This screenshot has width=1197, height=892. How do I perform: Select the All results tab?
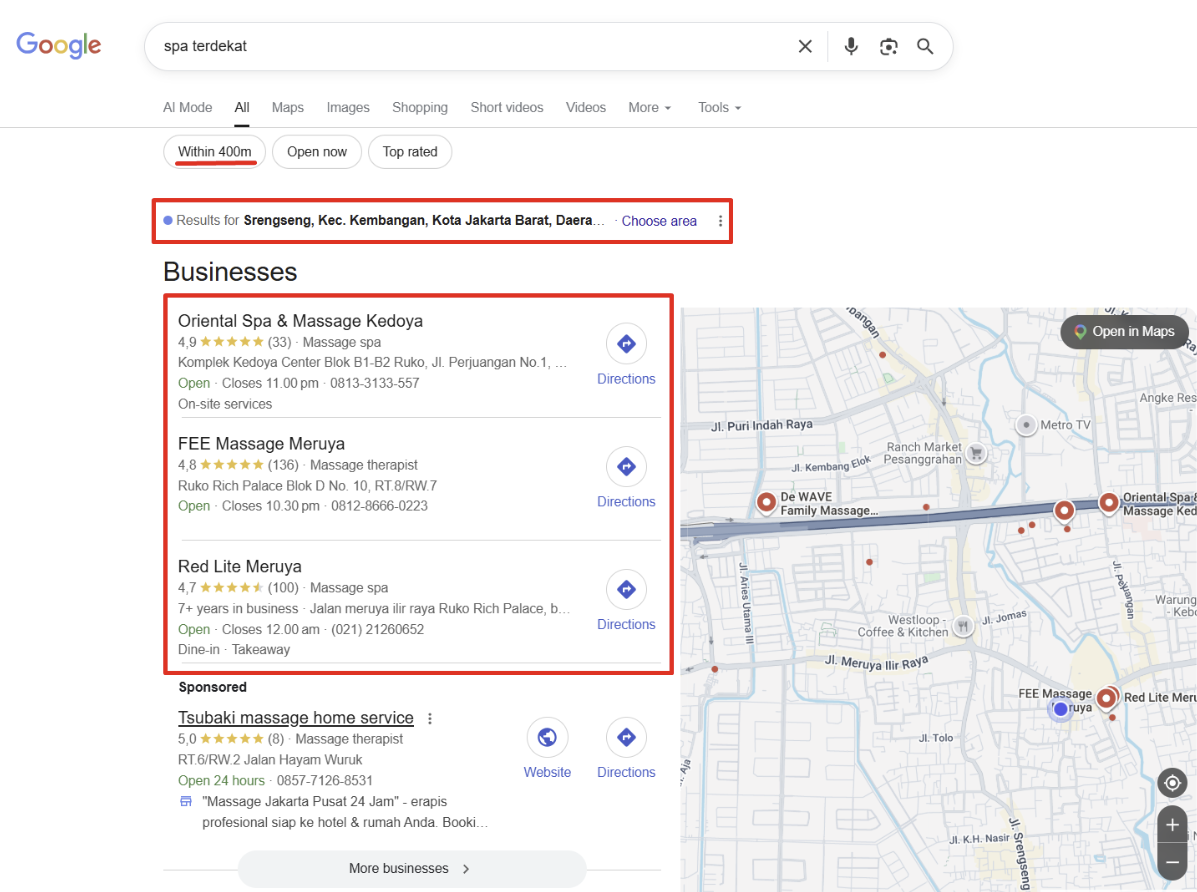242,108
